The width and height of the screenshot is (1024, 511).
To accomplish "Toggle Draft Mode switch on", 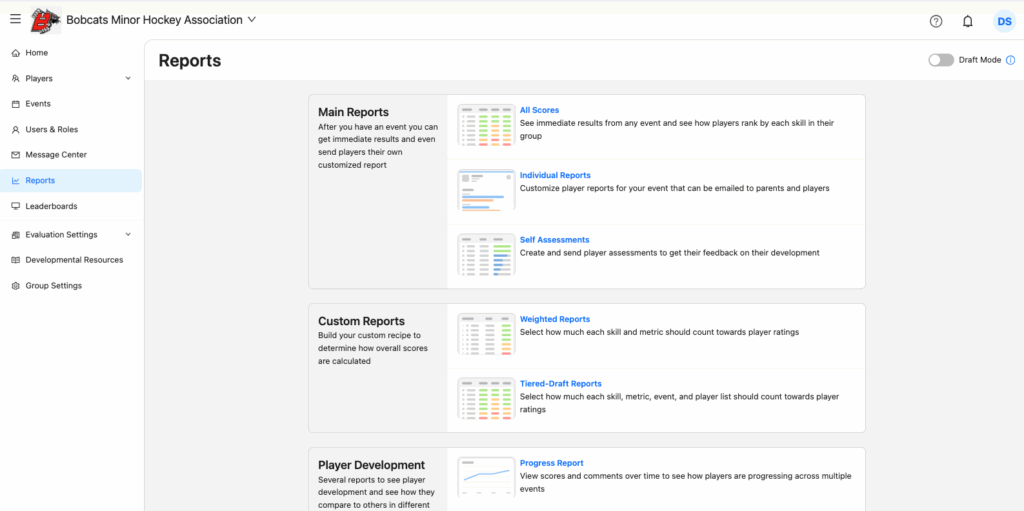I will pos(941,60).
